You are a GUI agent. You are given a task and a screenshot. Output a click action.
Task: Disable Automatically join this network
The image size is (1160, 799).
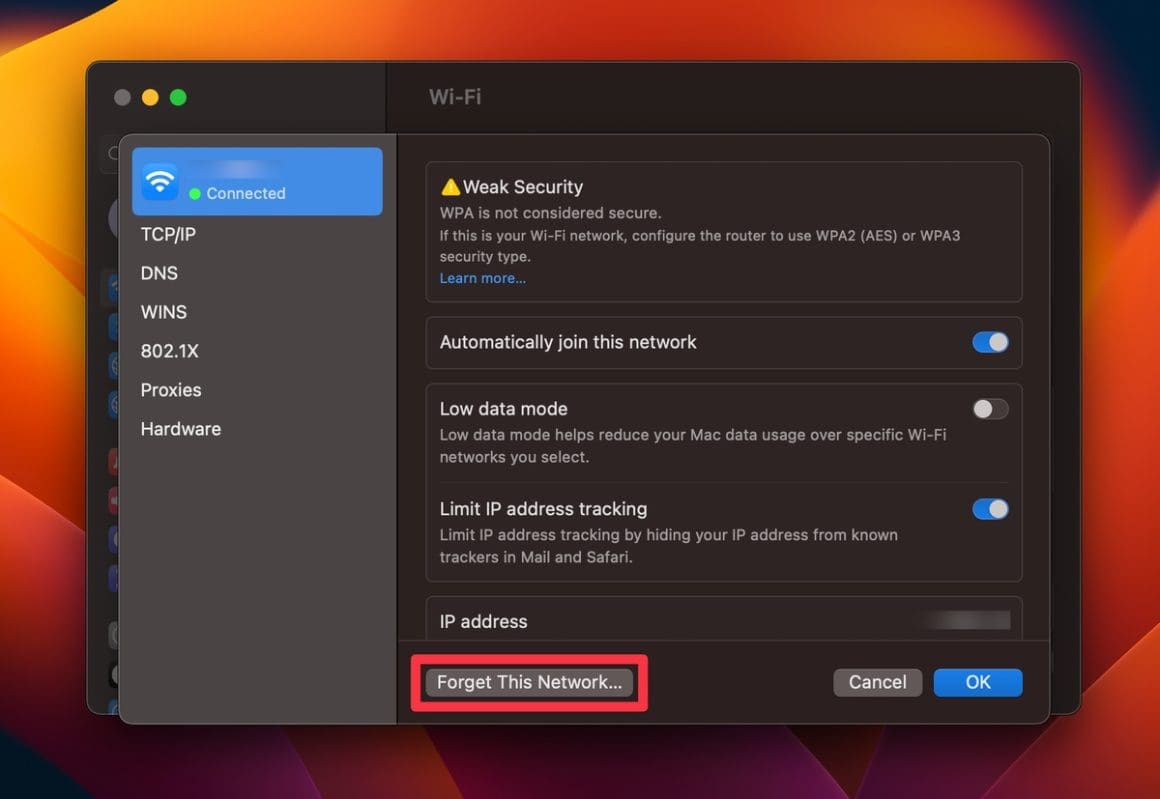990,342
